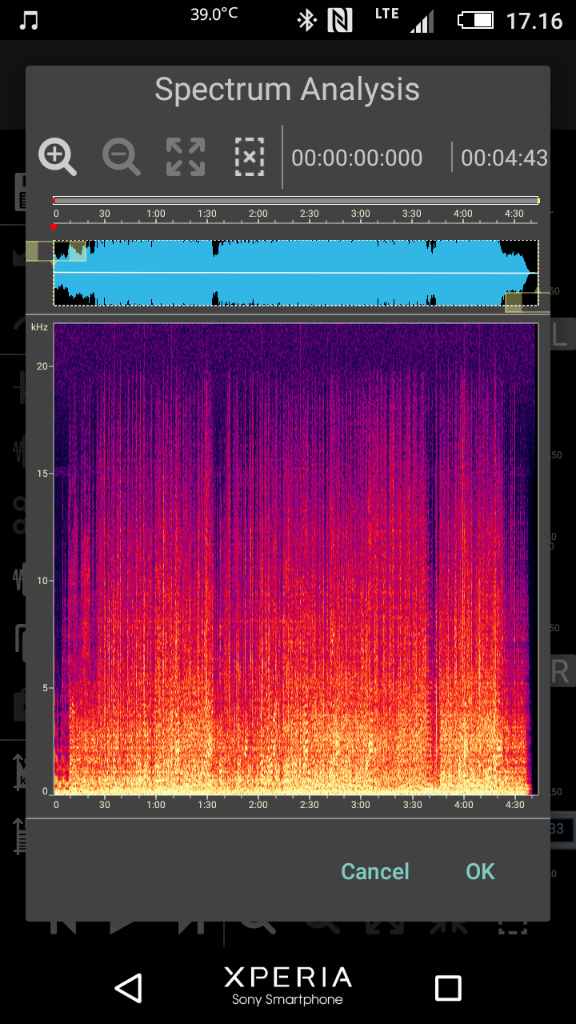Click the Cancel button
This screenshot has height=1024, width=576.
(x=376, y=871)
